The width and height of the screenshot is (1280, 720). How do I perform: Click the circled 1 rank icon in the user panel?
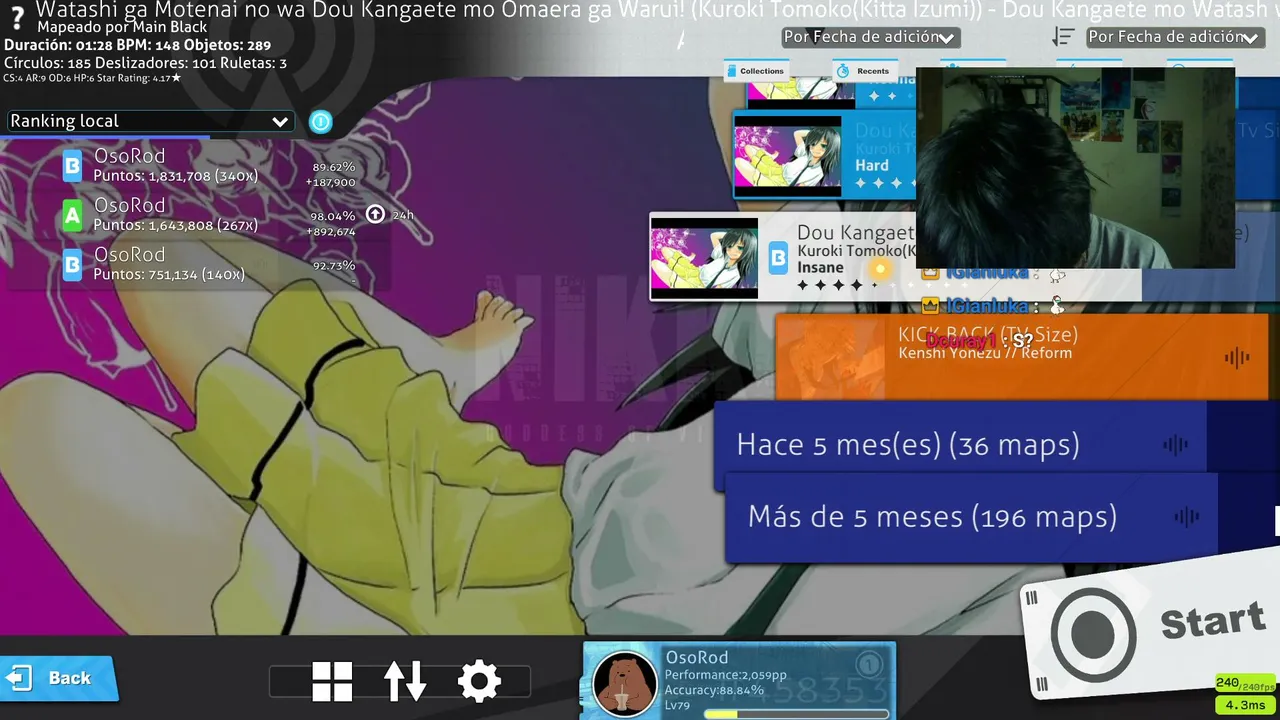[869, 663]
